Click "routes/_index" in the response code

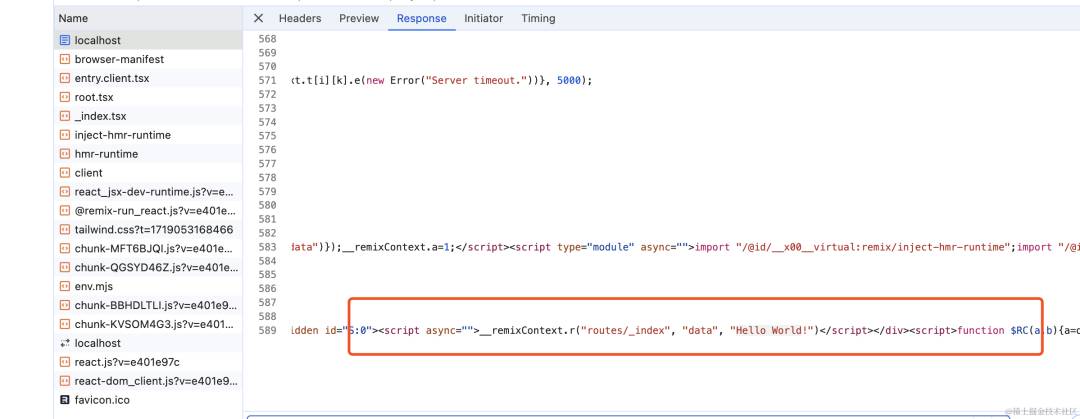pos(625,330)
